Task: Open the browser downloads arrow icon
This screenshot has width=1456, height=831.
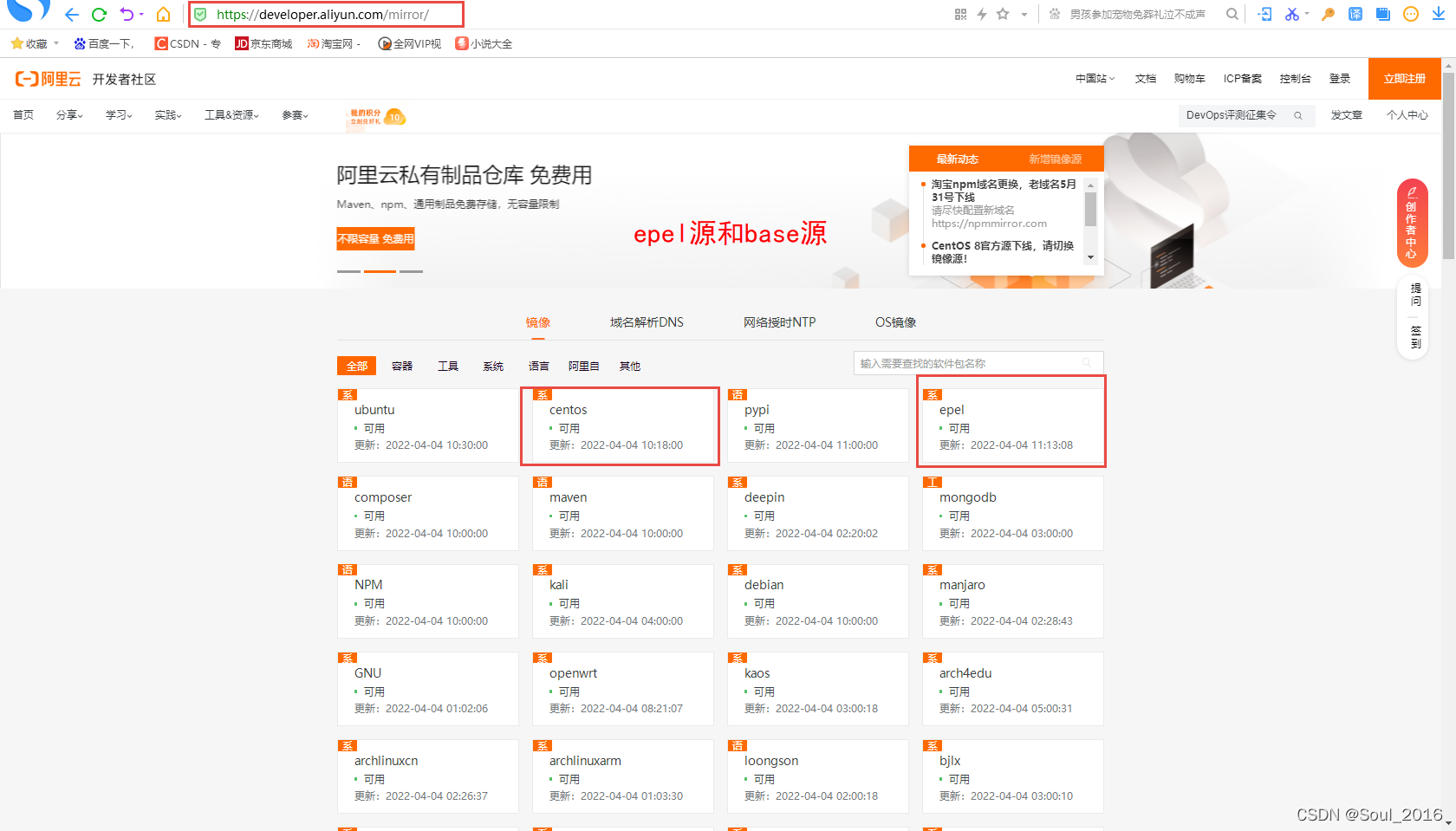Action: coord(1439,14)
